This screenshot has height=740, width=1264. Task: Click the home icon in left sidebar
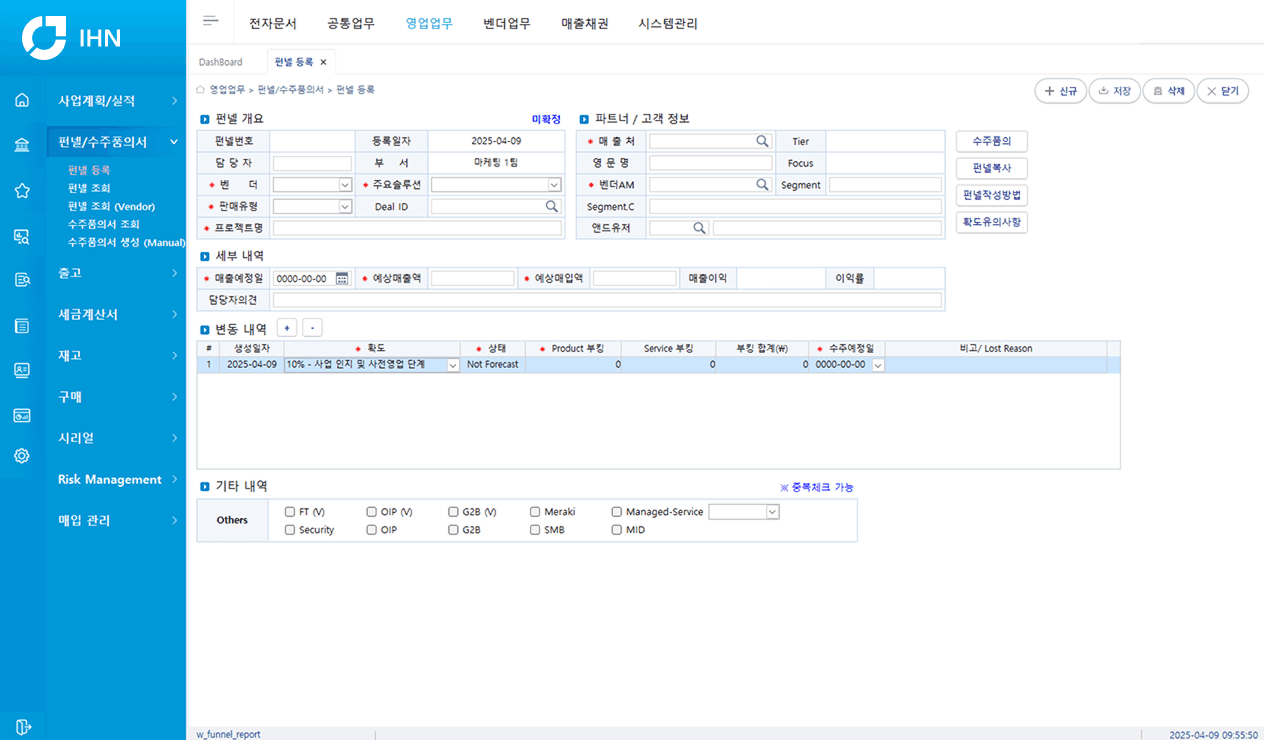22,100
